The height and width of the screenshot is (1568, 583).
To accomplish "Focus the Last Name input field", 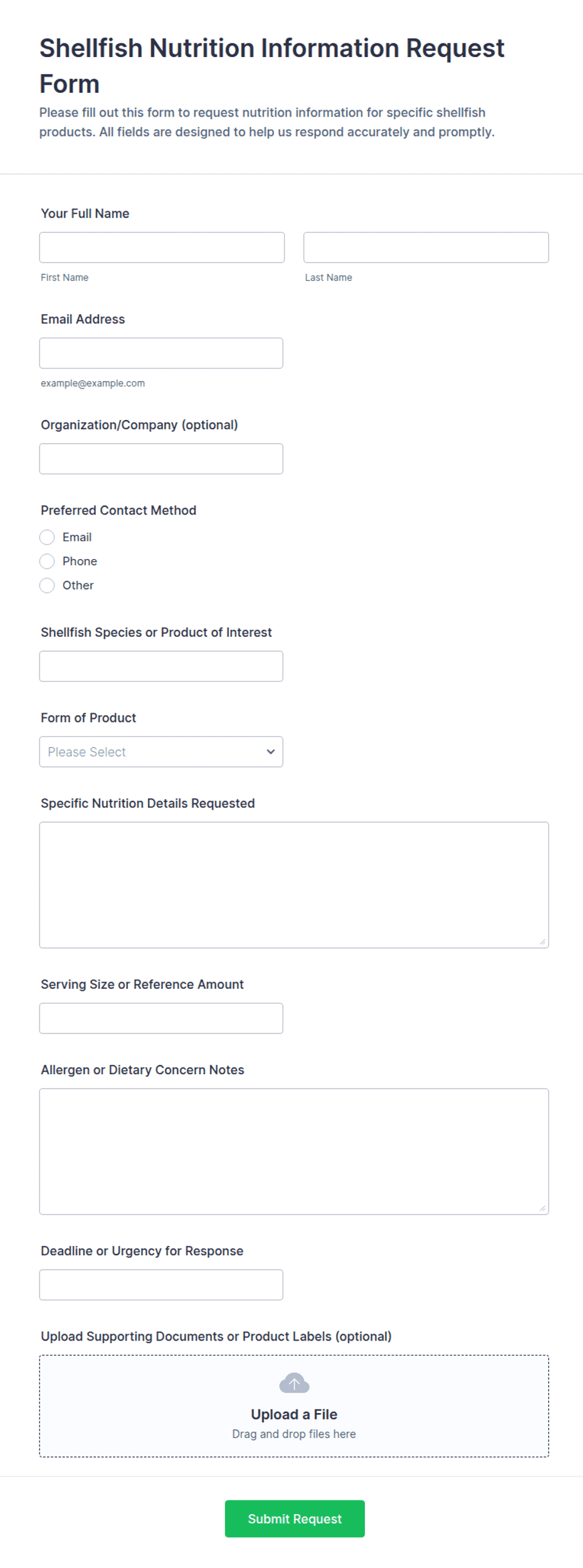I will tap(426, 248).
